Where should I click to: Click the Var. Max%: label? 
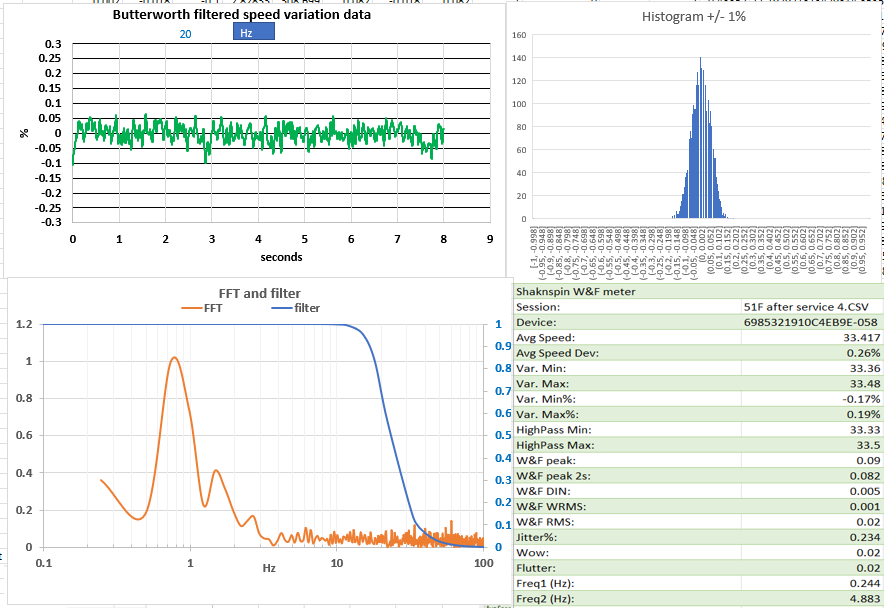(x=546, y=414)
